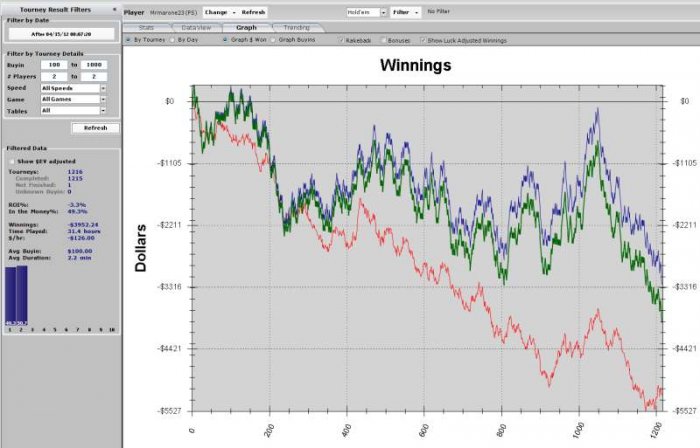Click the x-axis label 600

pyautogui.click(x=424, y=431)
